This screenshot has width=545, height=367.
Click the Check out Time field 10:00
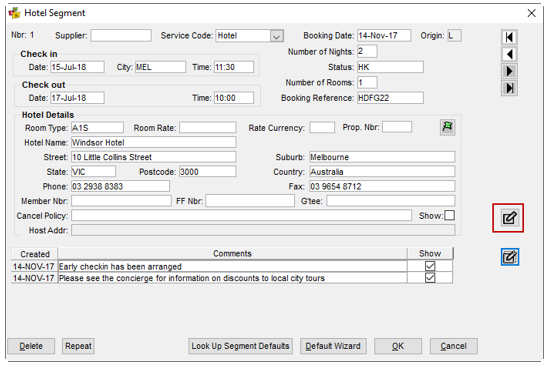[x=234, y=98]
